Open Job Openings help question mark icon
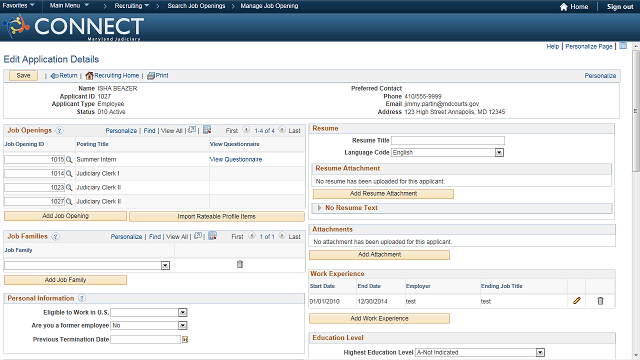640x360 pixels. [x=59, y=131]
